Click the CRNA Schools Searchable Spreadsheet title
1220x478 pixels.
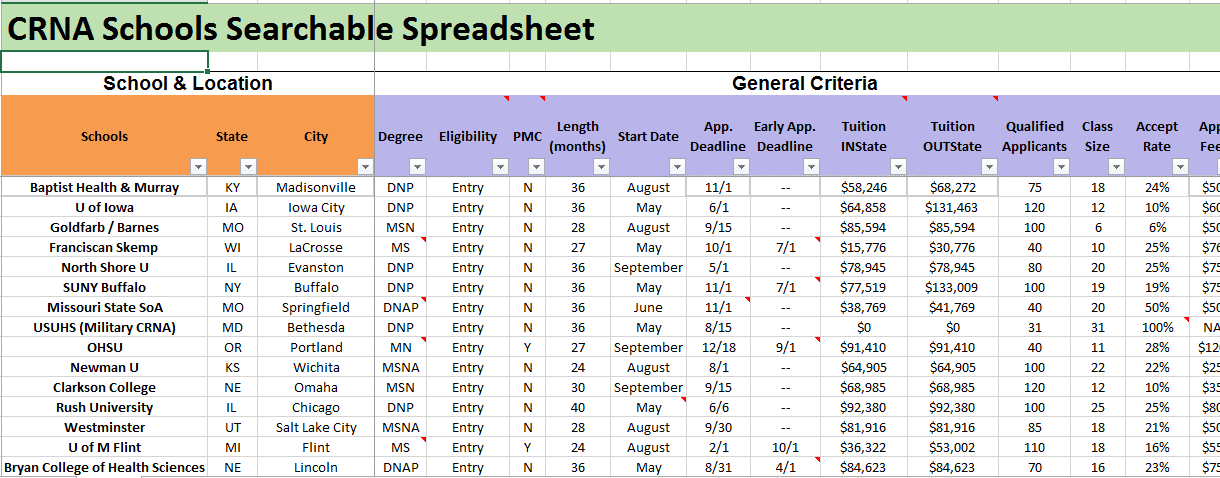(x=301, y=29)
